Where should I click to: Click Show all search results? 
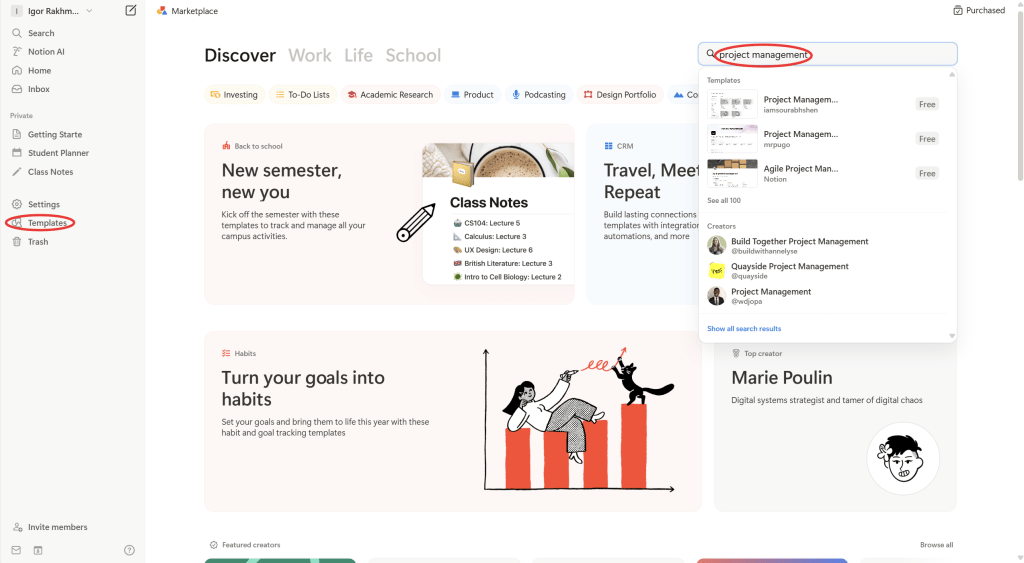pyautogui.click(x=744, y=329)
